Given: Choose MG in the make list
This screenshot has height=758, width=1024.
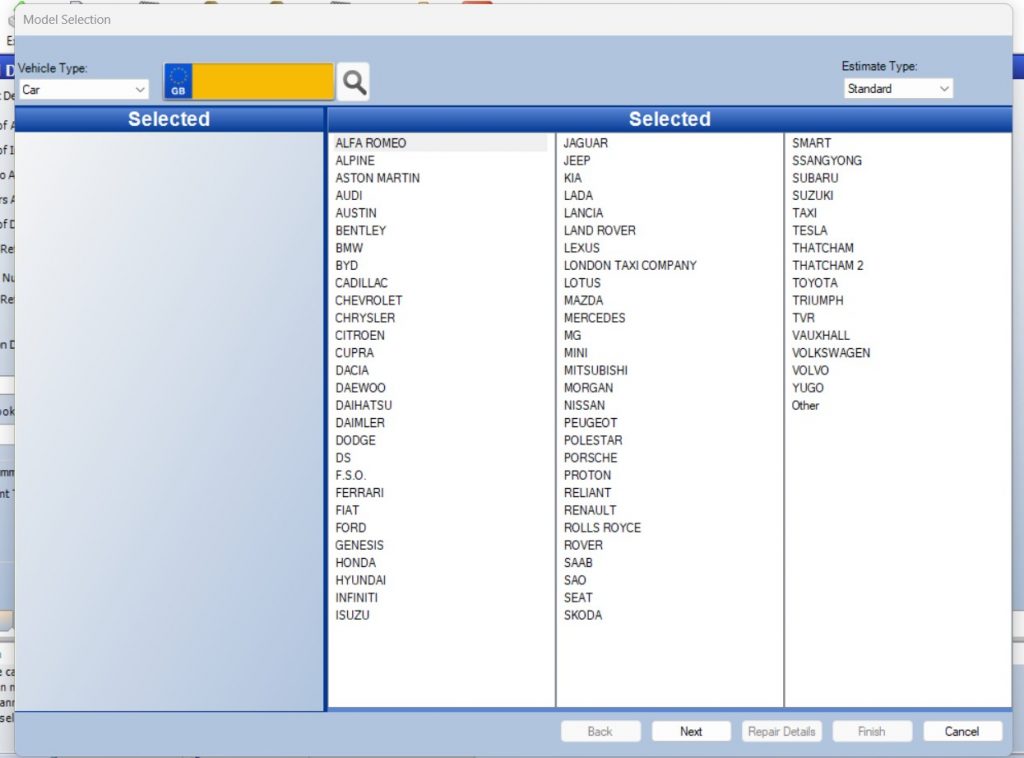Looking at the screenshot, I should point(572,336).
